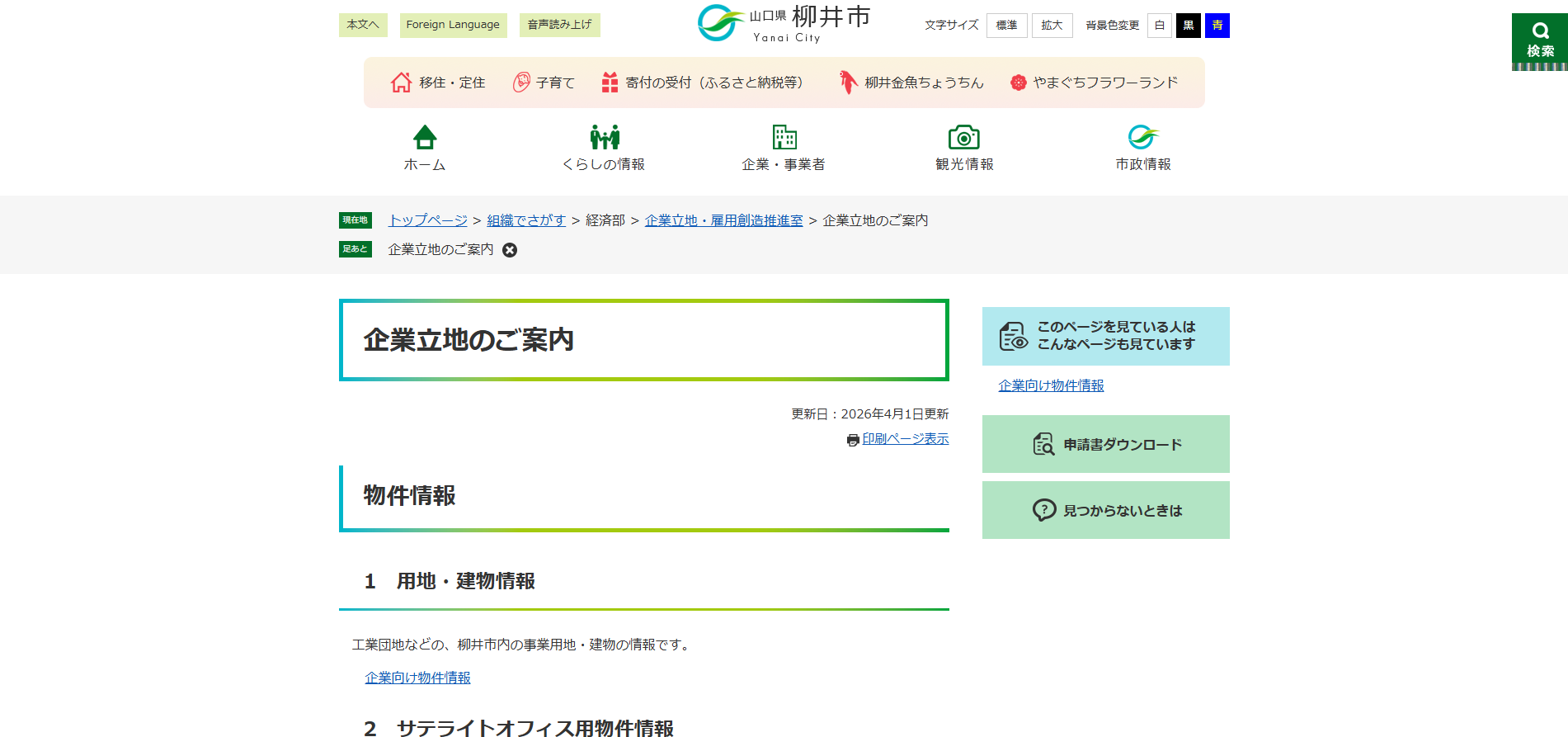Click the 物件情報 section heading
The width and height of the screenshot is (1568, 737).
click(410, 495)
